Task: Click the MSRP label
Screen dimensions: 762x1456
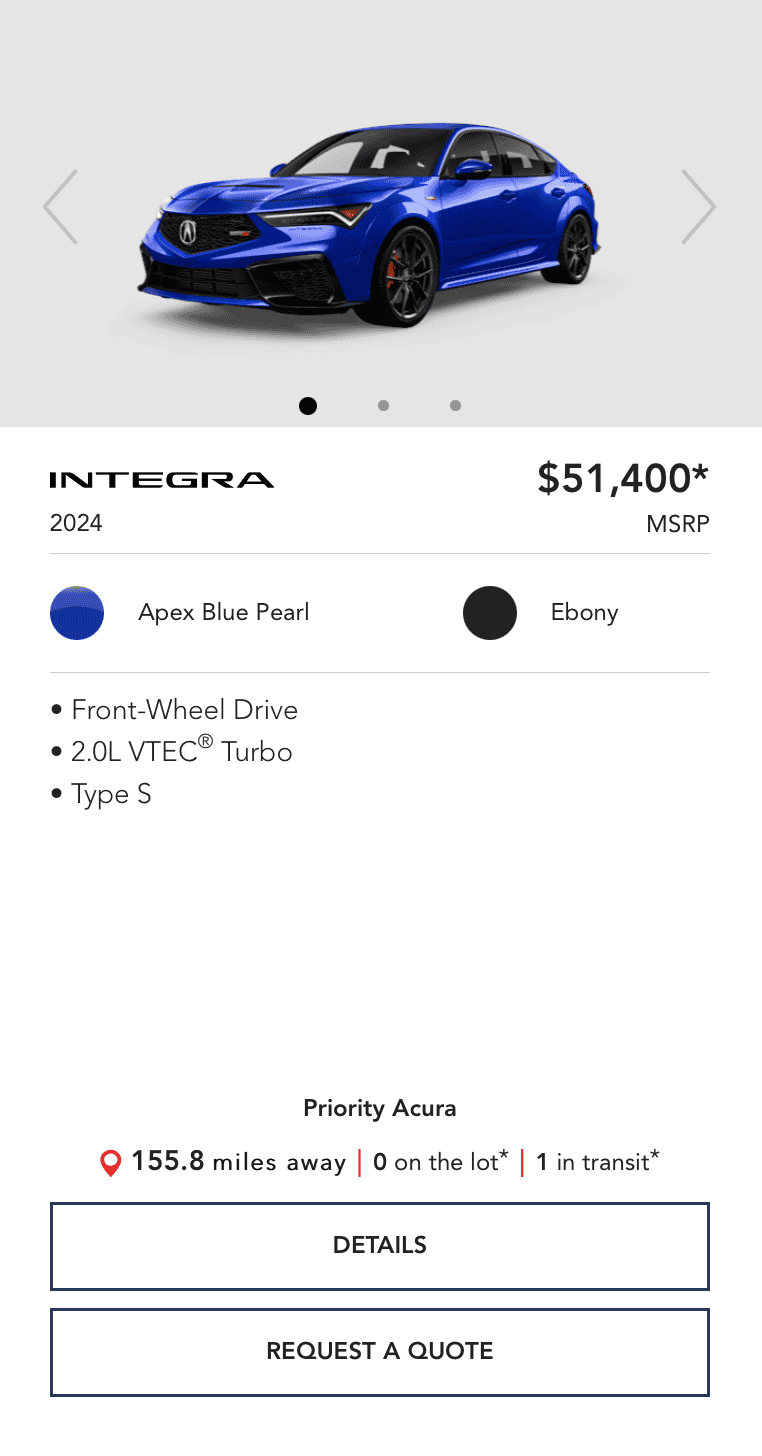Action: pyautogui.click(x=677, y=524)
